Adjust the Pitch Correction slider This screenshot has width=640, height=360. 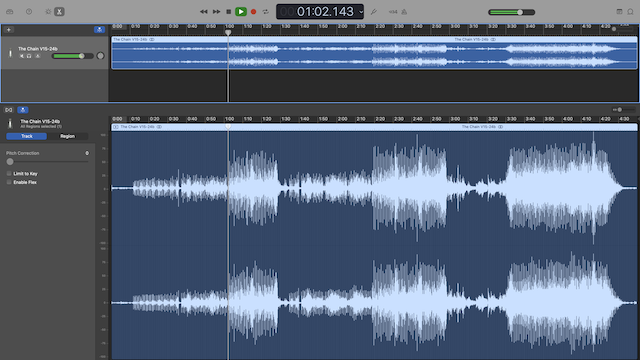click(x=47, y=162)
